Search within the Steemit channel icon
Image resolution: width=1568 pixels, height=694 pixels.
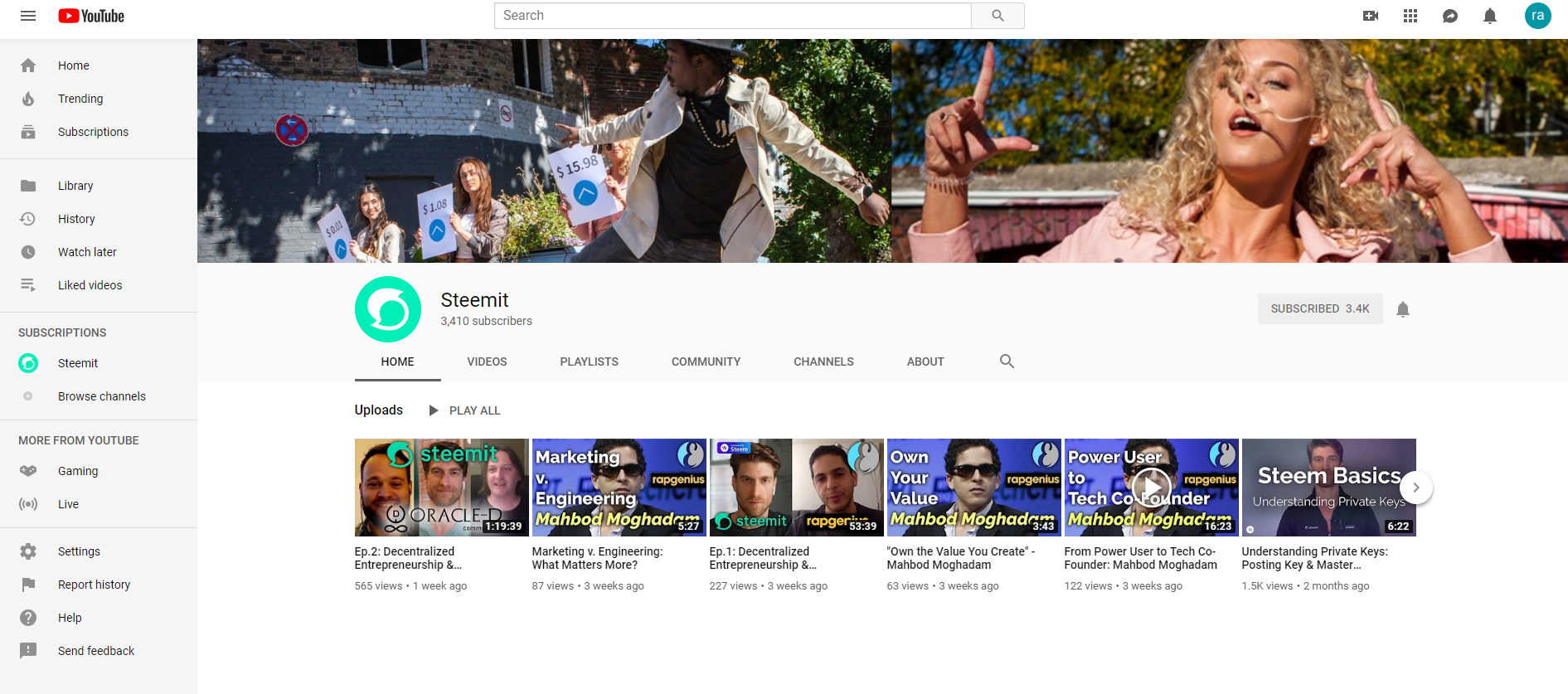(1007, 362)
